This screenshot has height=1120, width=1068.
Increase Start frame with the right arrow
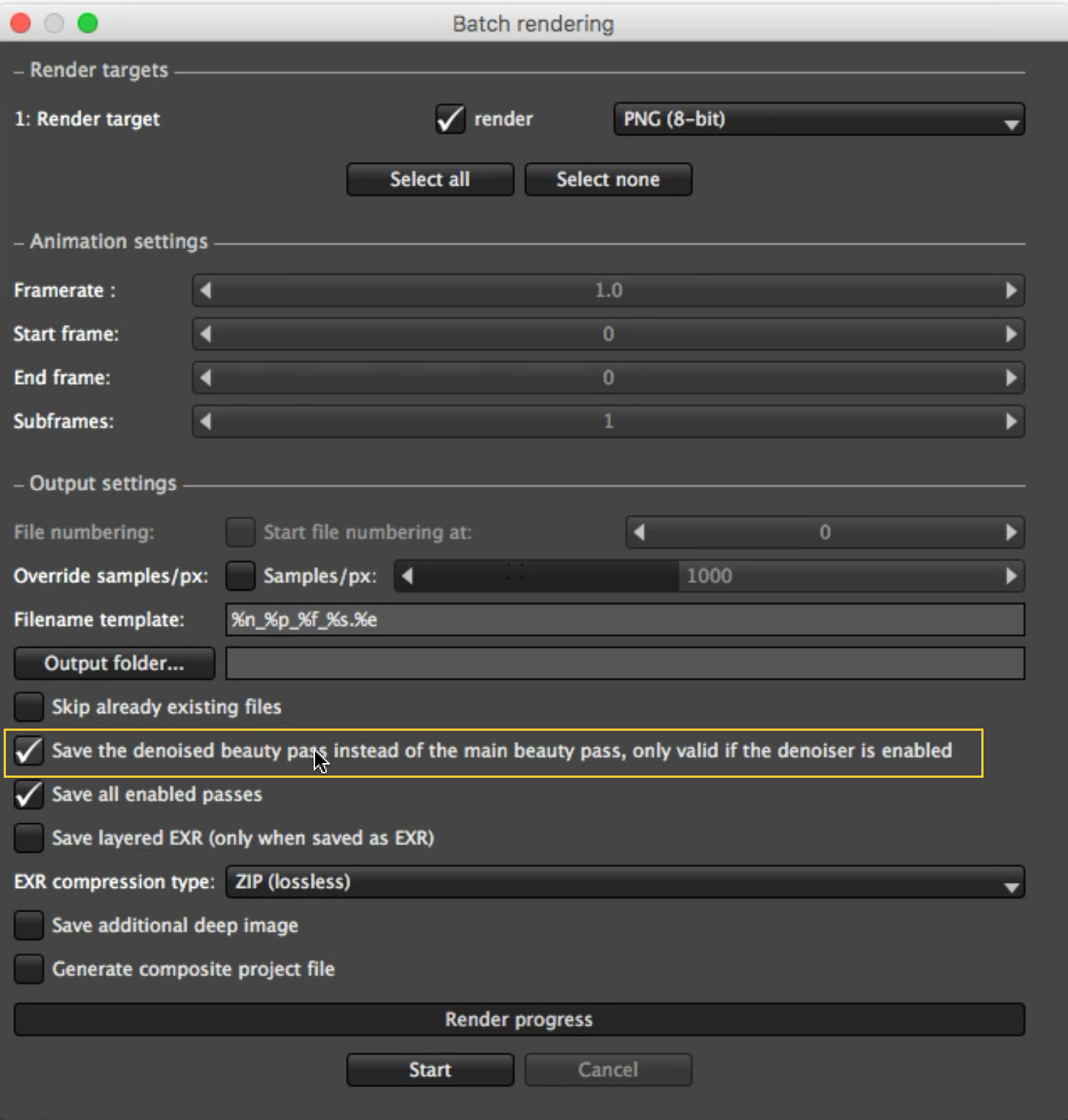pos(1011,334)
